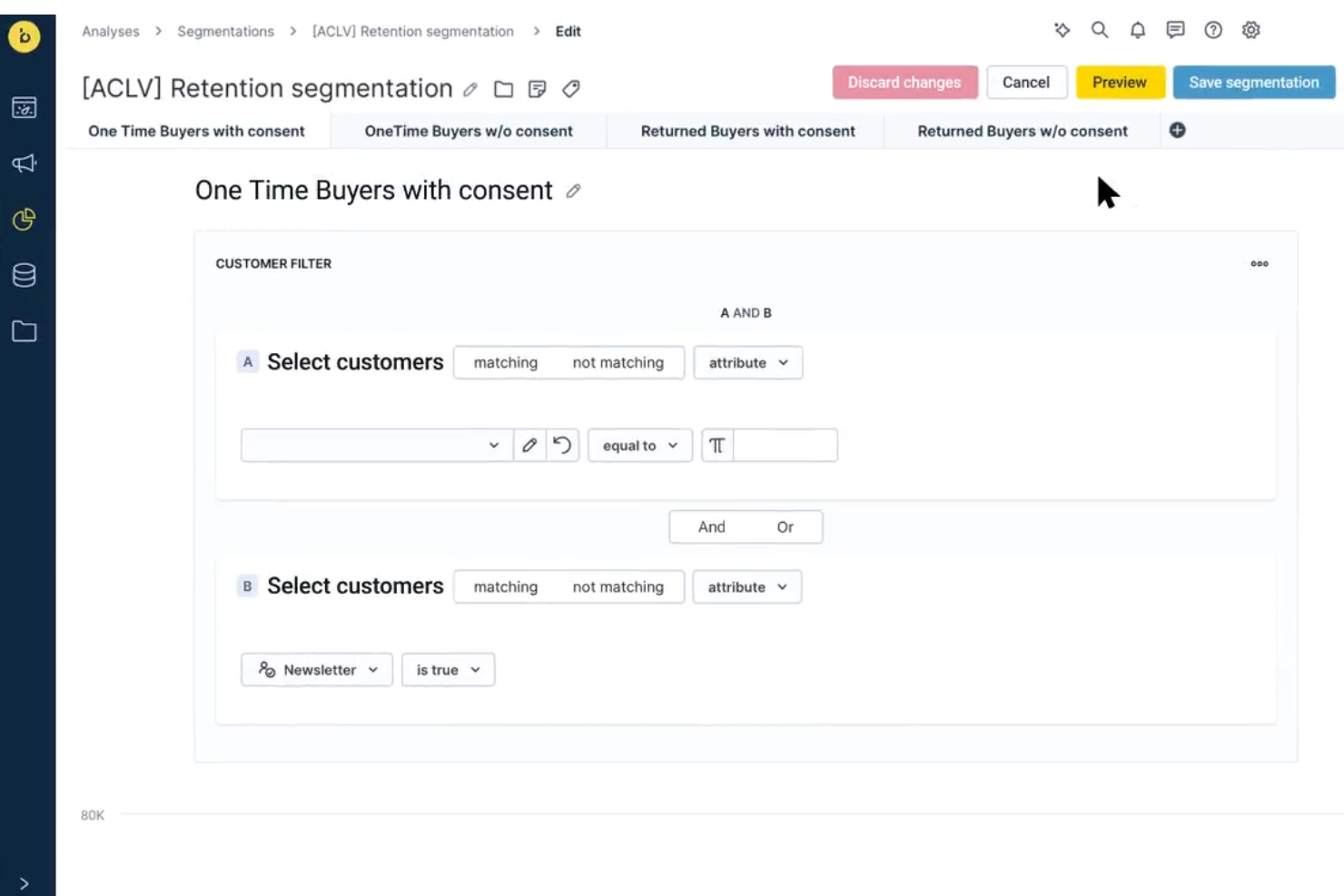Save the segmentation
Image resolution: width=1344 pixels, height=896 pixels.
point(1253,82)
